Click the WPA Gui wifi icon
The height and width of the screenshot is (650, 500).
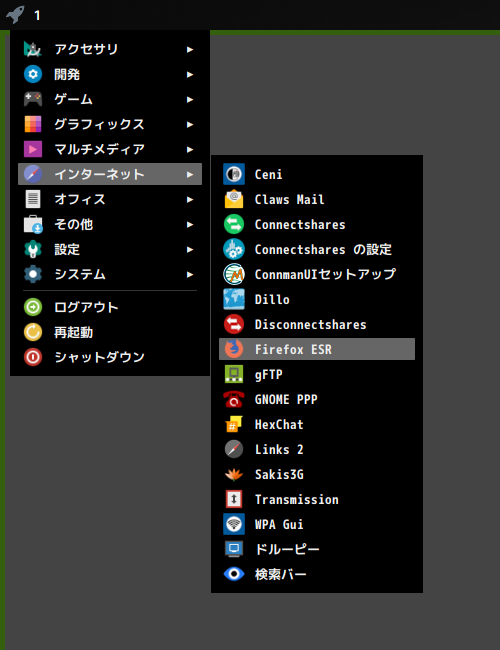tap(234, 524)
